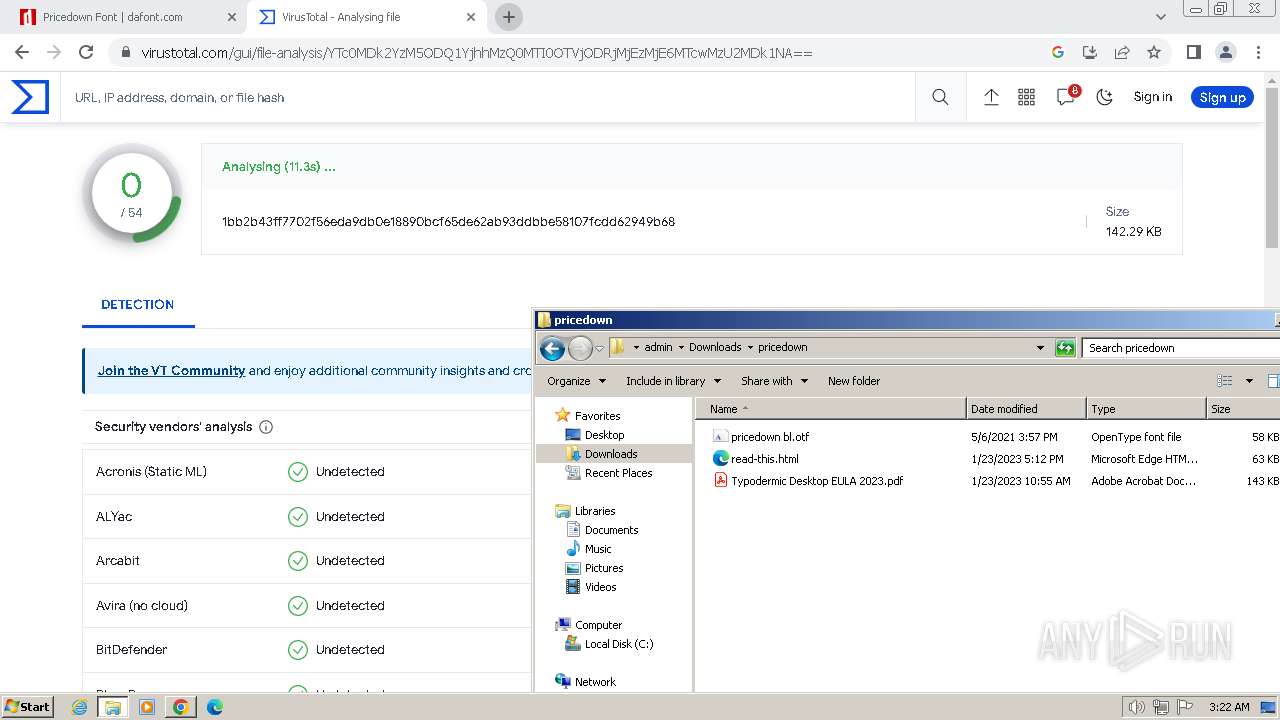Sort files by Type column
The width and height of the screenshot is (1280, 720).
click(x=1146, y=409)
